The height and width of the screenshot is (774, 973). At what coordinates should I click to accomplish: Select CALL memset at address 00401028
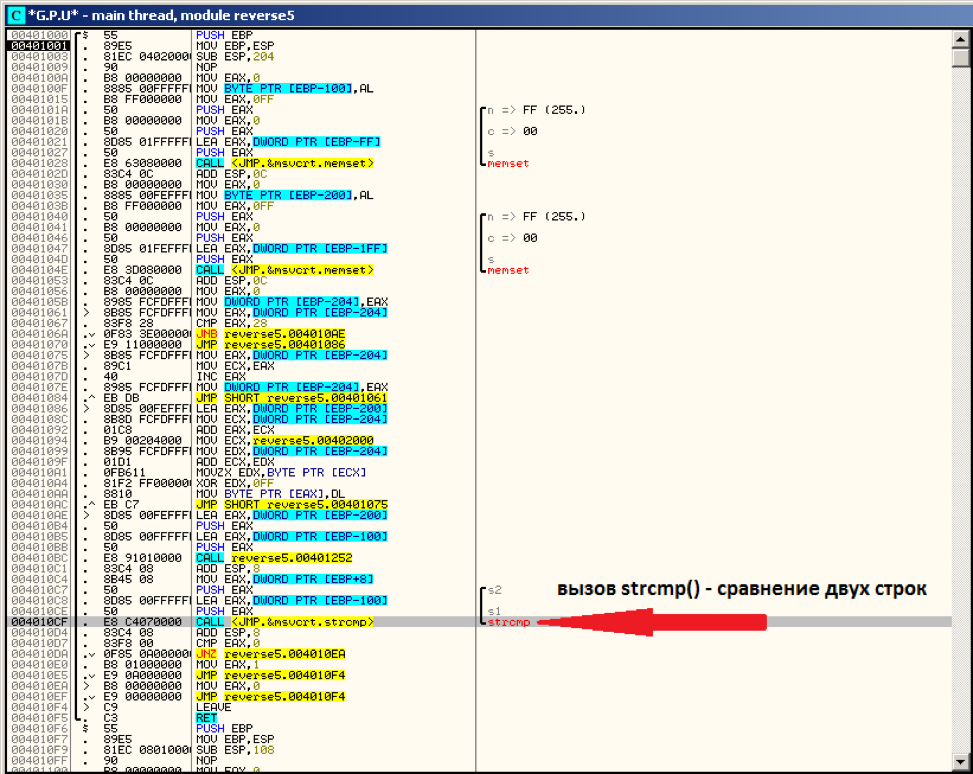click(x=285, y=163)
